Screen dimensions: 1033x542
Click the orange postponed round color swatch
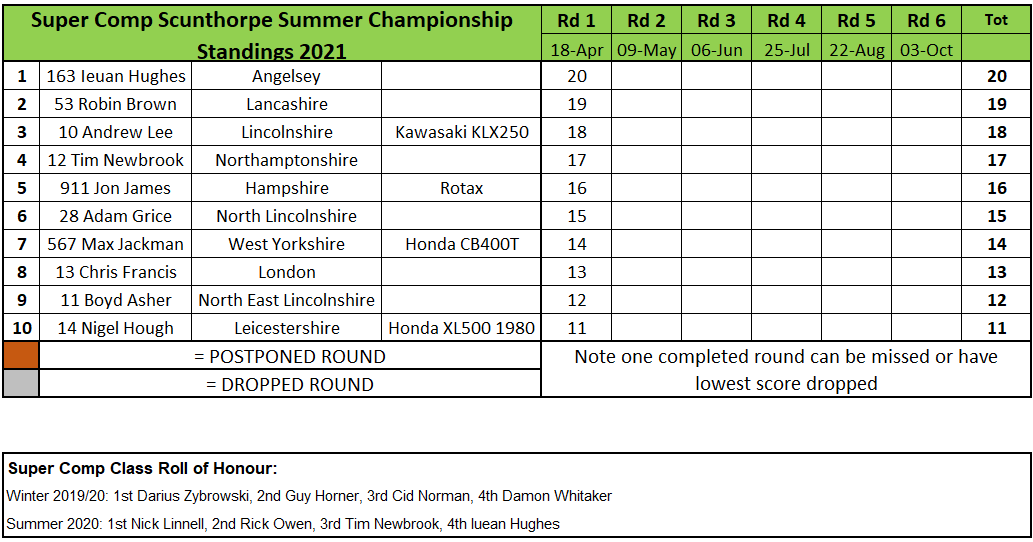click(21, 355)
